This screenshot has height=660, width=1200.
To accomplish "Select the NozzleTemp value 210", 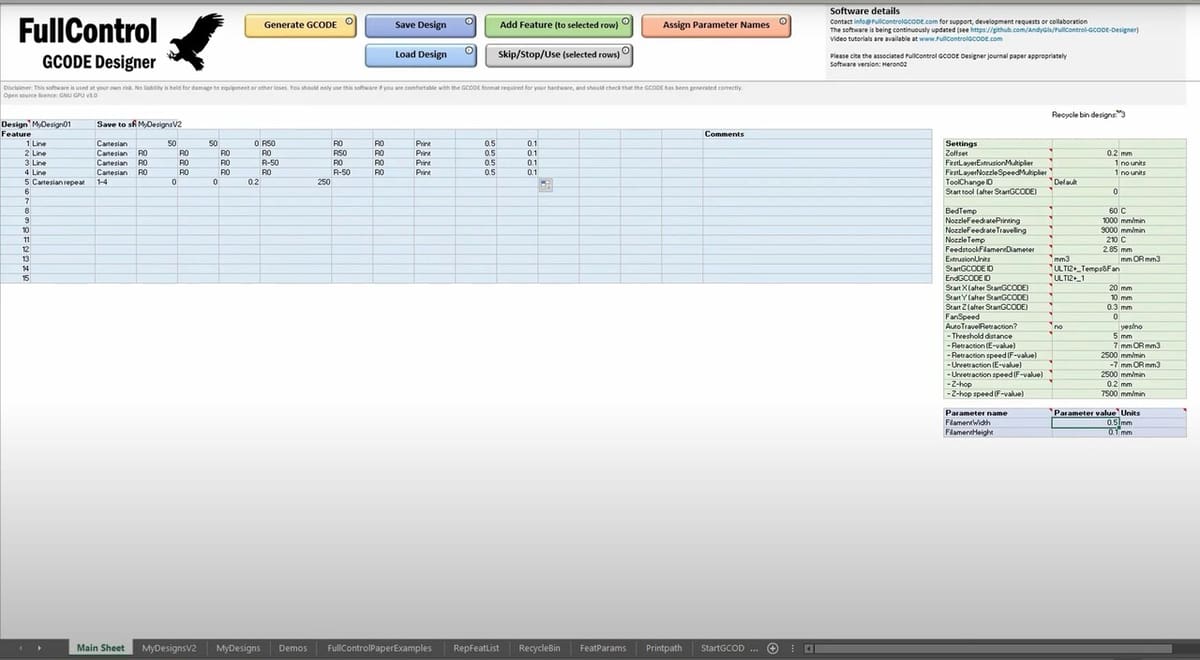I will point(1084,240).
